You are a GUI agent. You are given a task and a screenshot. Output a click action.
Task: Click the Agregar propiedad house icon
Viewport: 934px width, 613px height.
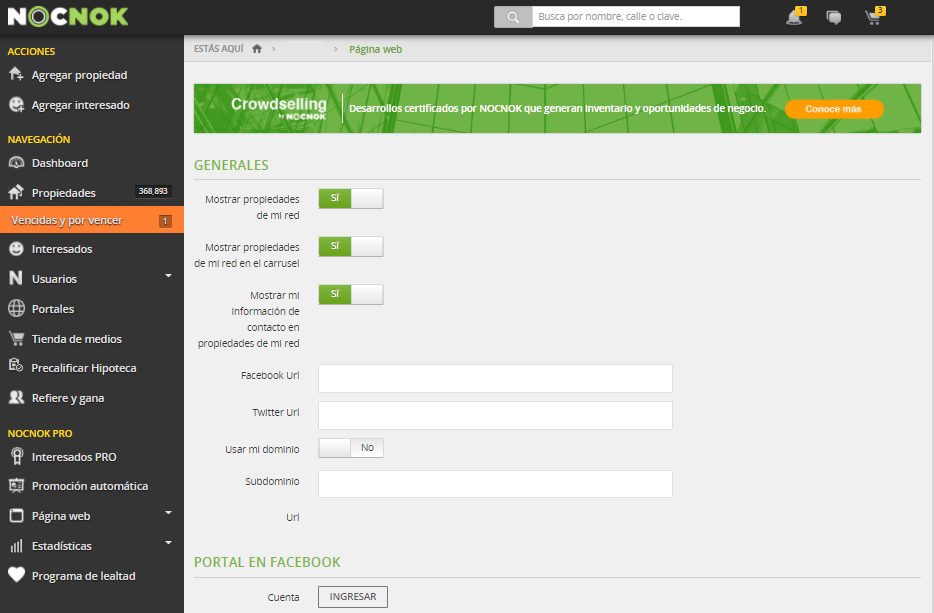(16, 74)
